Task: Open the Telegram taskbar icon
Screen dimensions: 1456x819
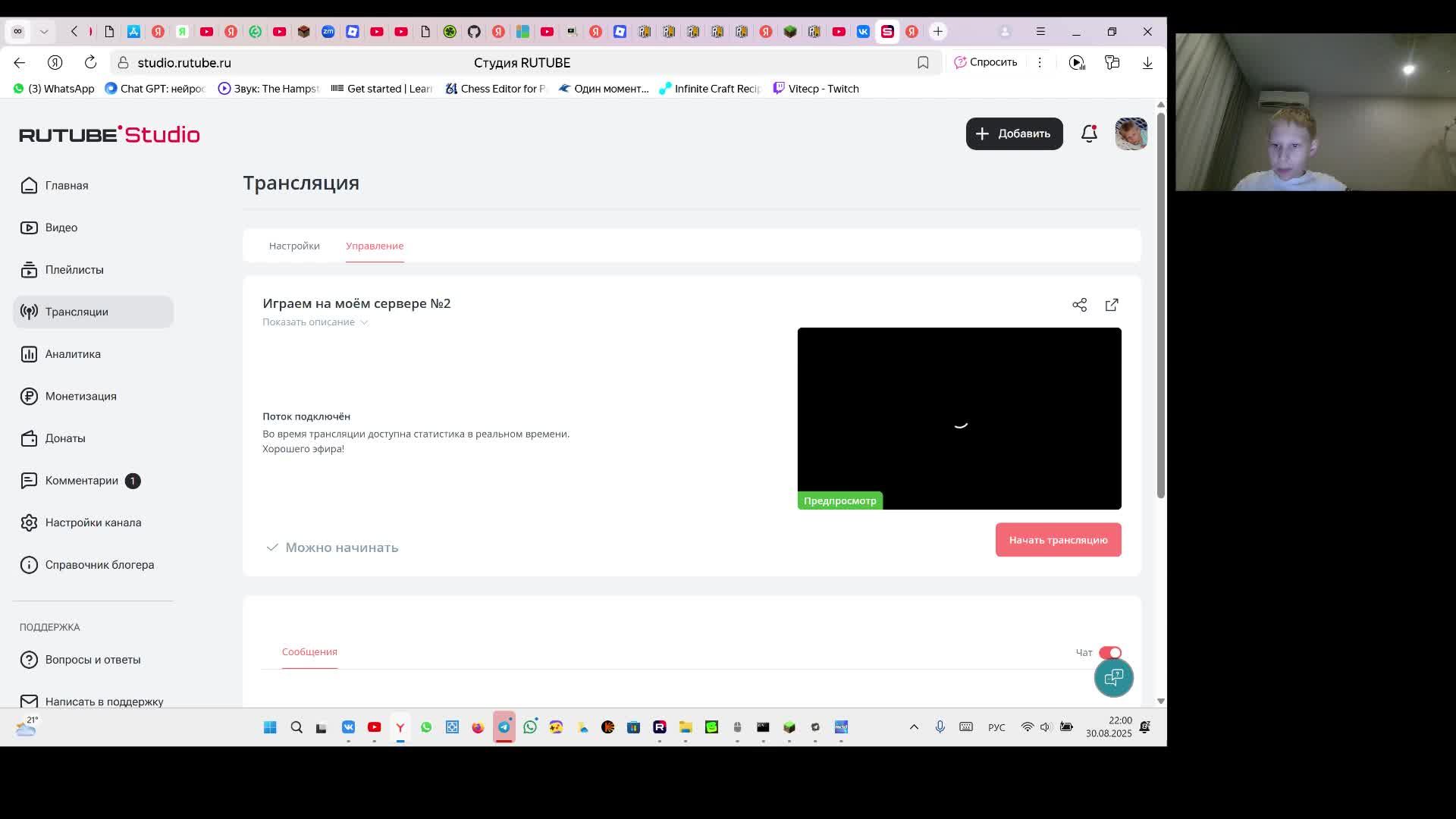Action: 504,727
